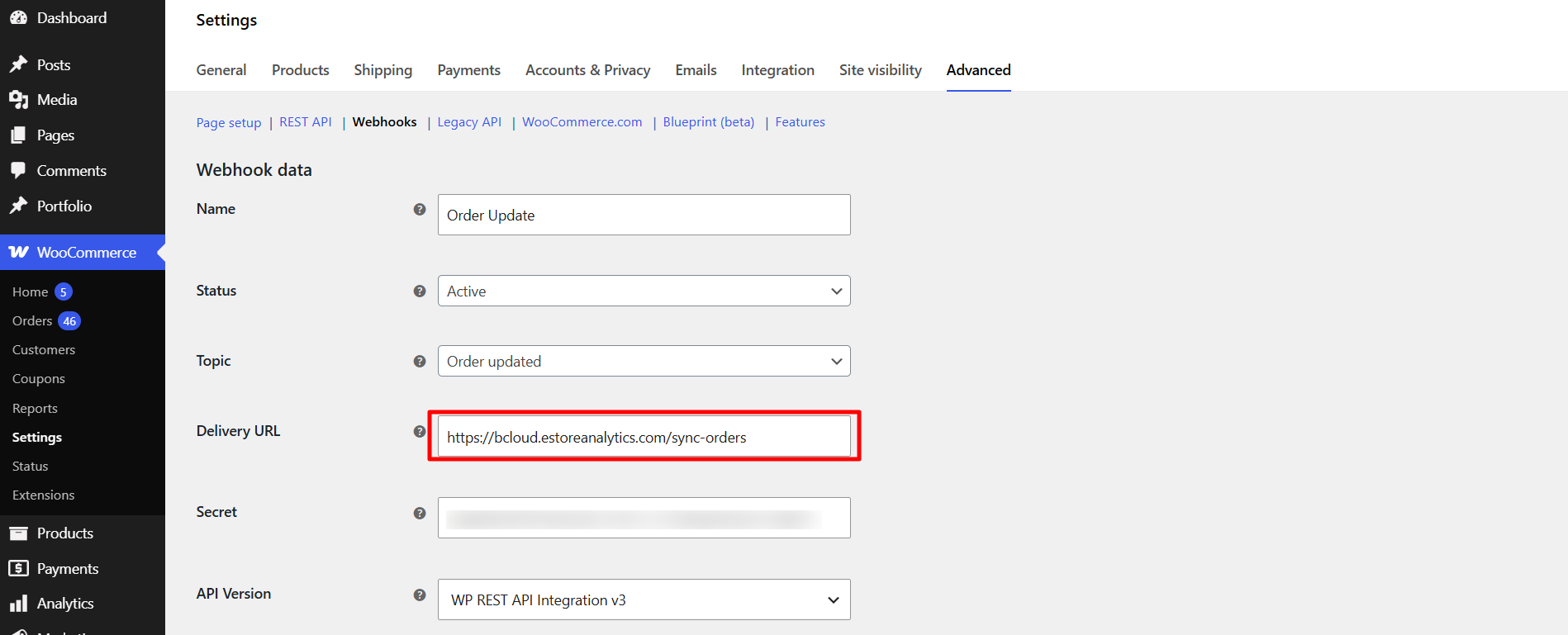Open the Shipping settings tab
This screenshot has height=635, width=1568.
(383, 70)
